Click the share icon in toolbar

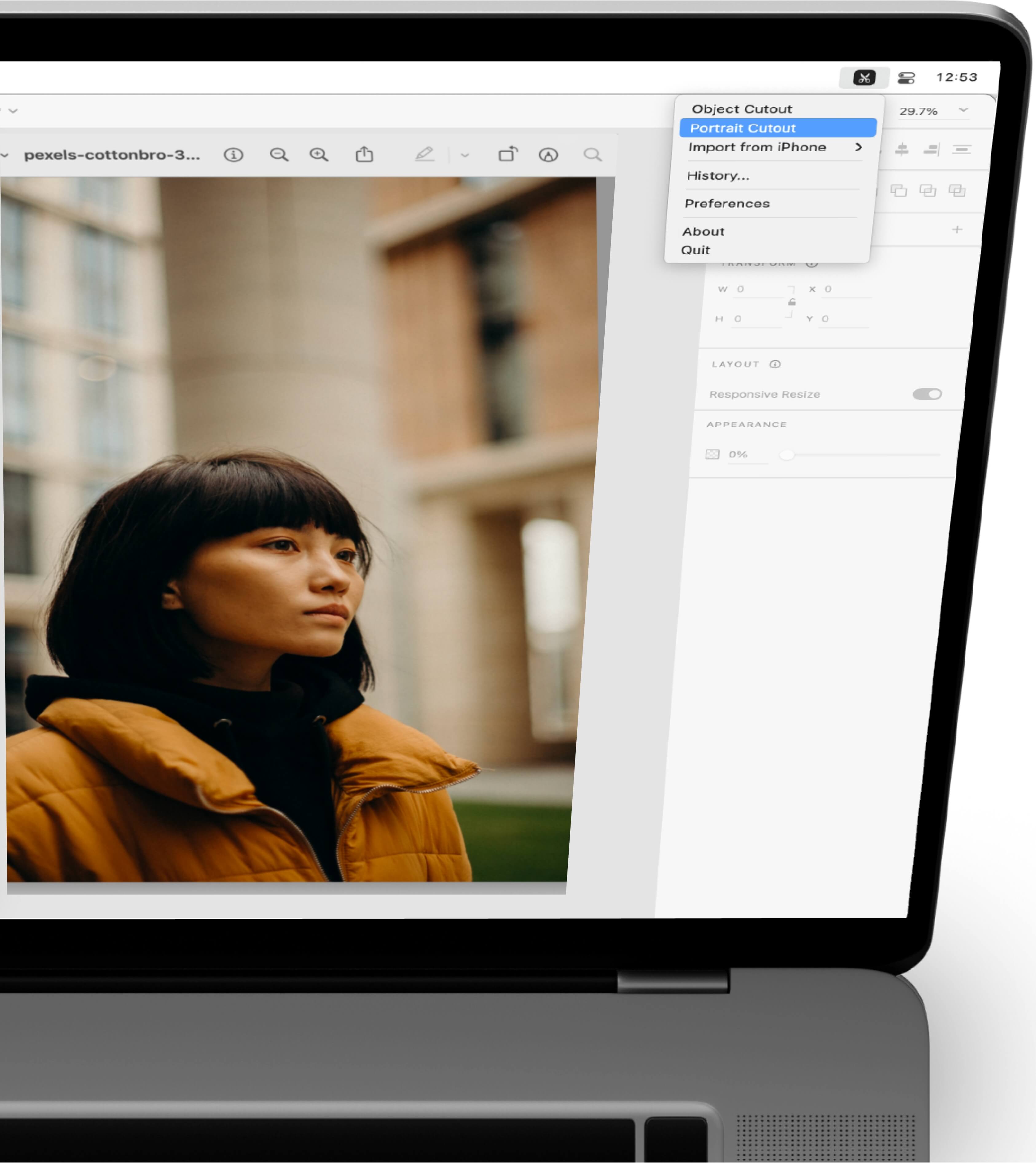[364, 155]
